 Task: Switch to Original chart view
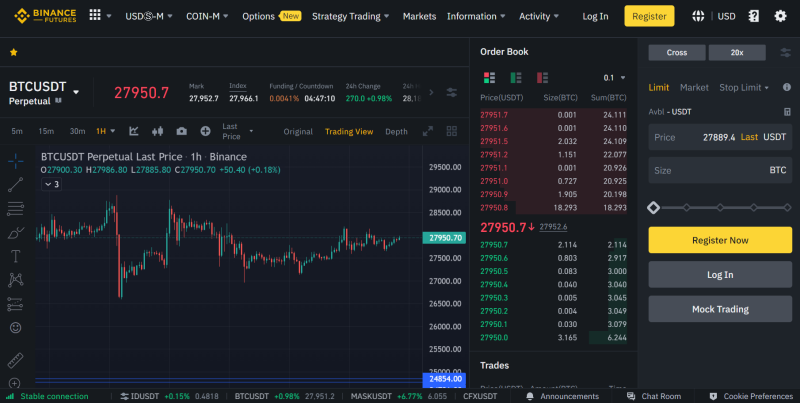pyautogui.click(x=298, y=132)
